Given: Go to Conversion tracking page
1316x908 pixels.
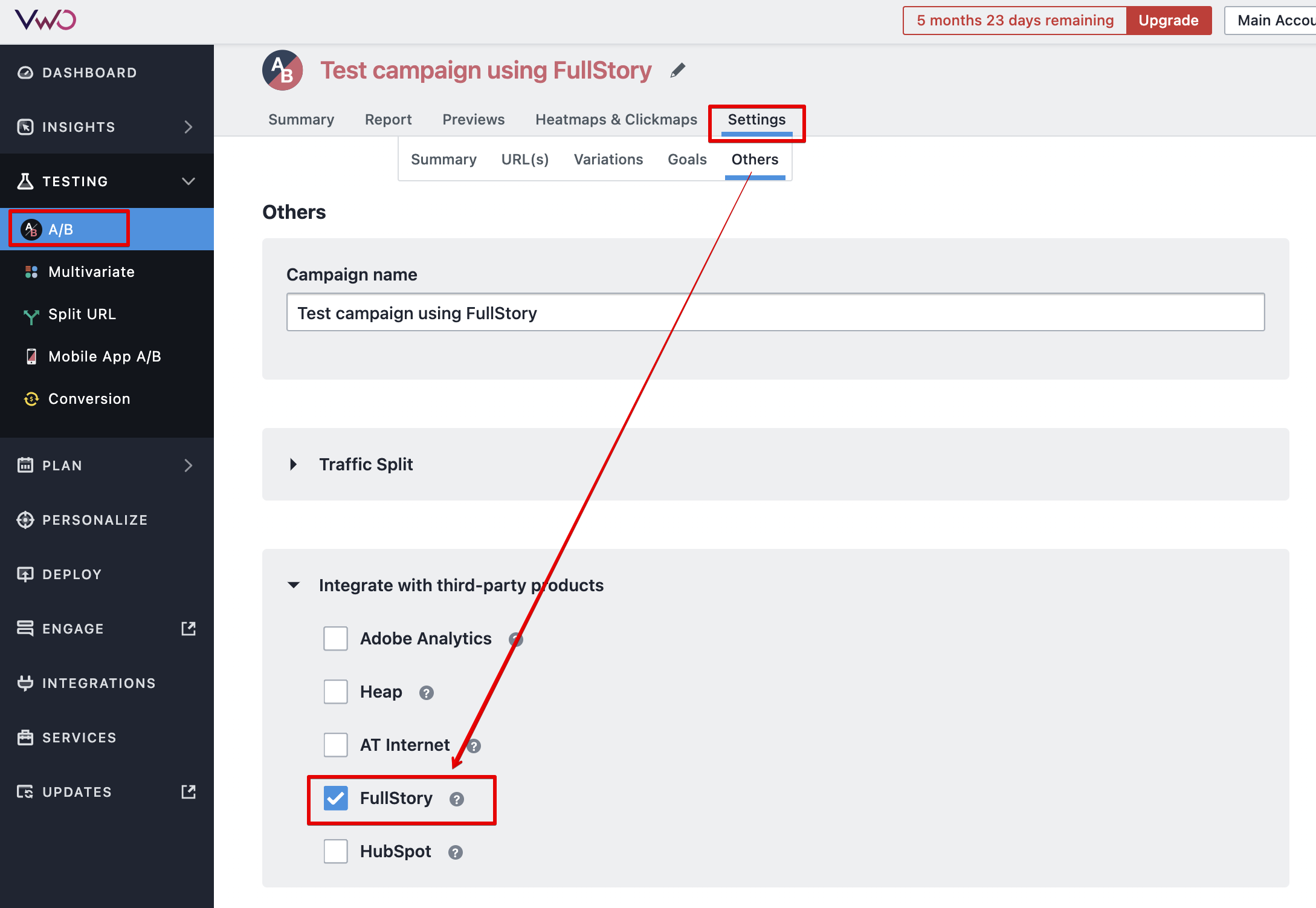Looking at the screenshot, I should [89, 399].
